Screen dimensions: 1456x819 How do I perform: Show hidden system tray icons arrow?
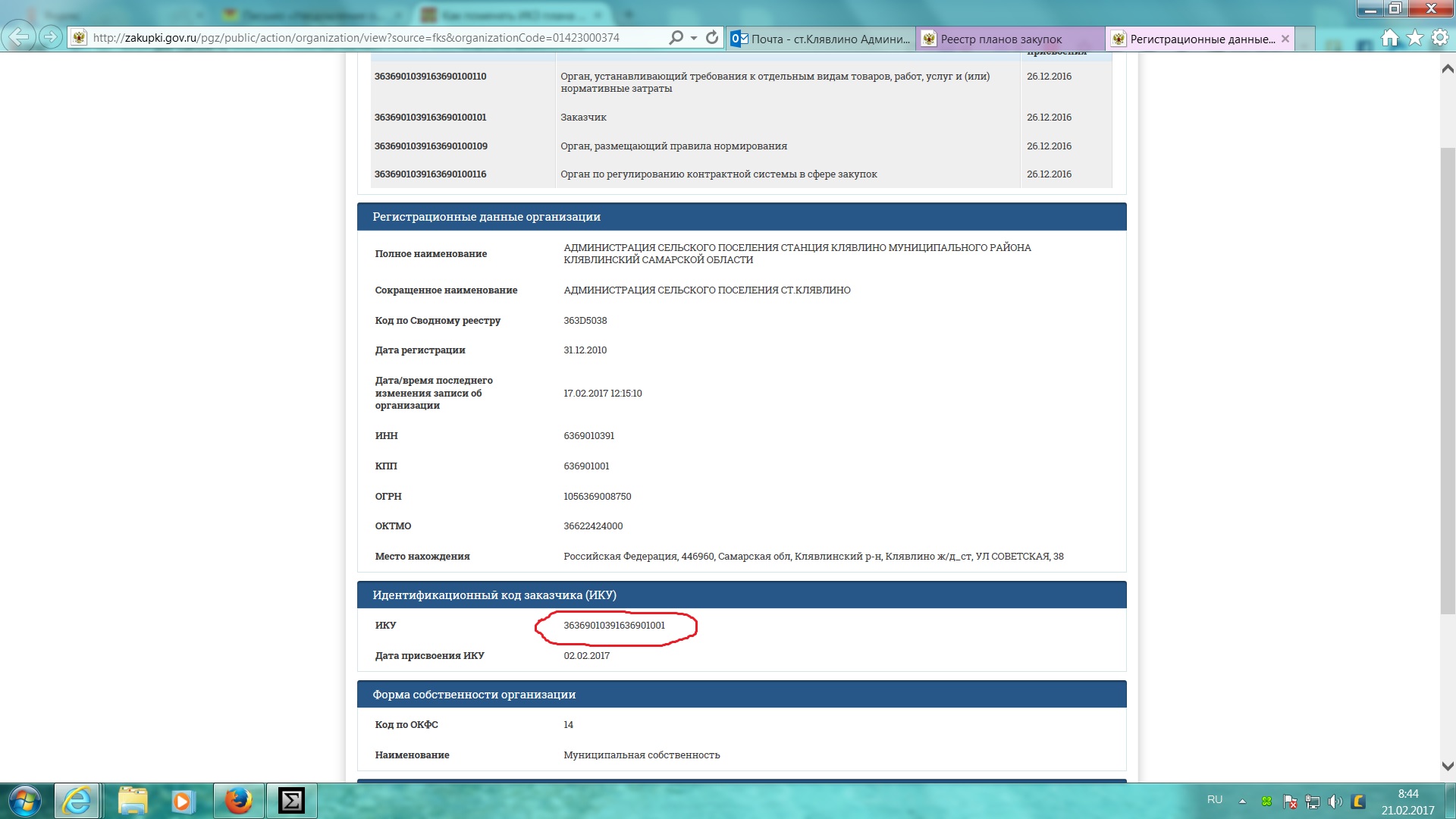point(1242,801)
